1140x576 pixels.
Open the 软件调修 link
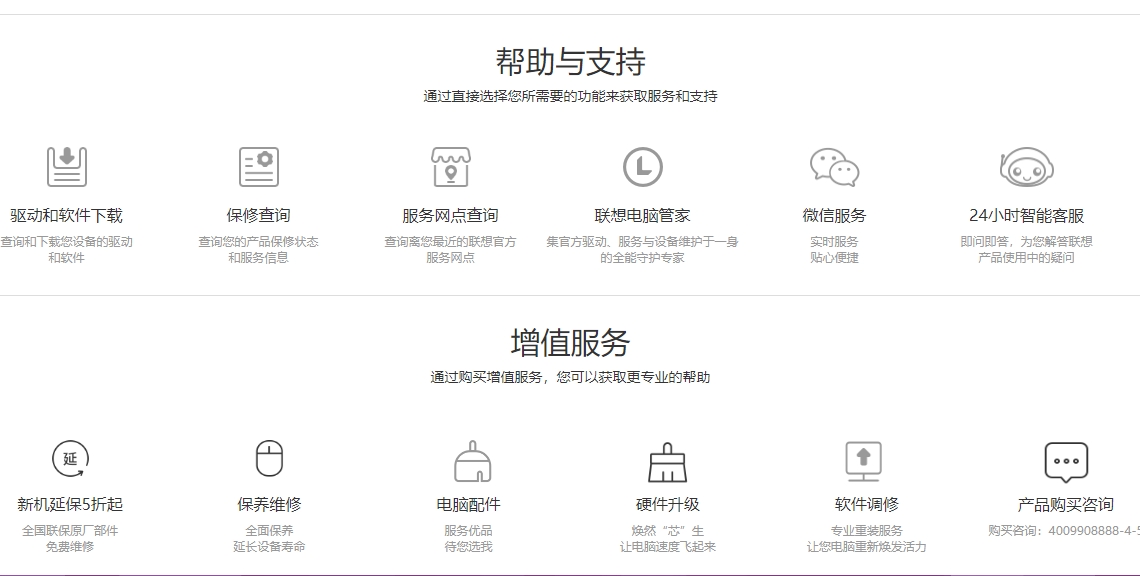pyautogui.click(x=867, y=504)
